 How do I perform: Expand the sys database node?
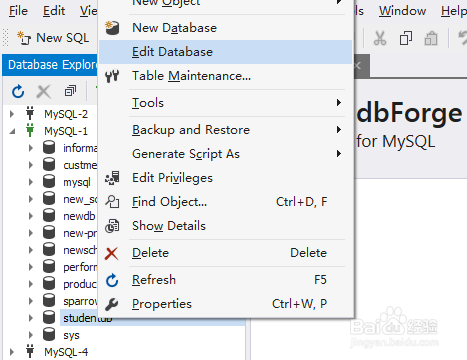[x=31, y=335]
